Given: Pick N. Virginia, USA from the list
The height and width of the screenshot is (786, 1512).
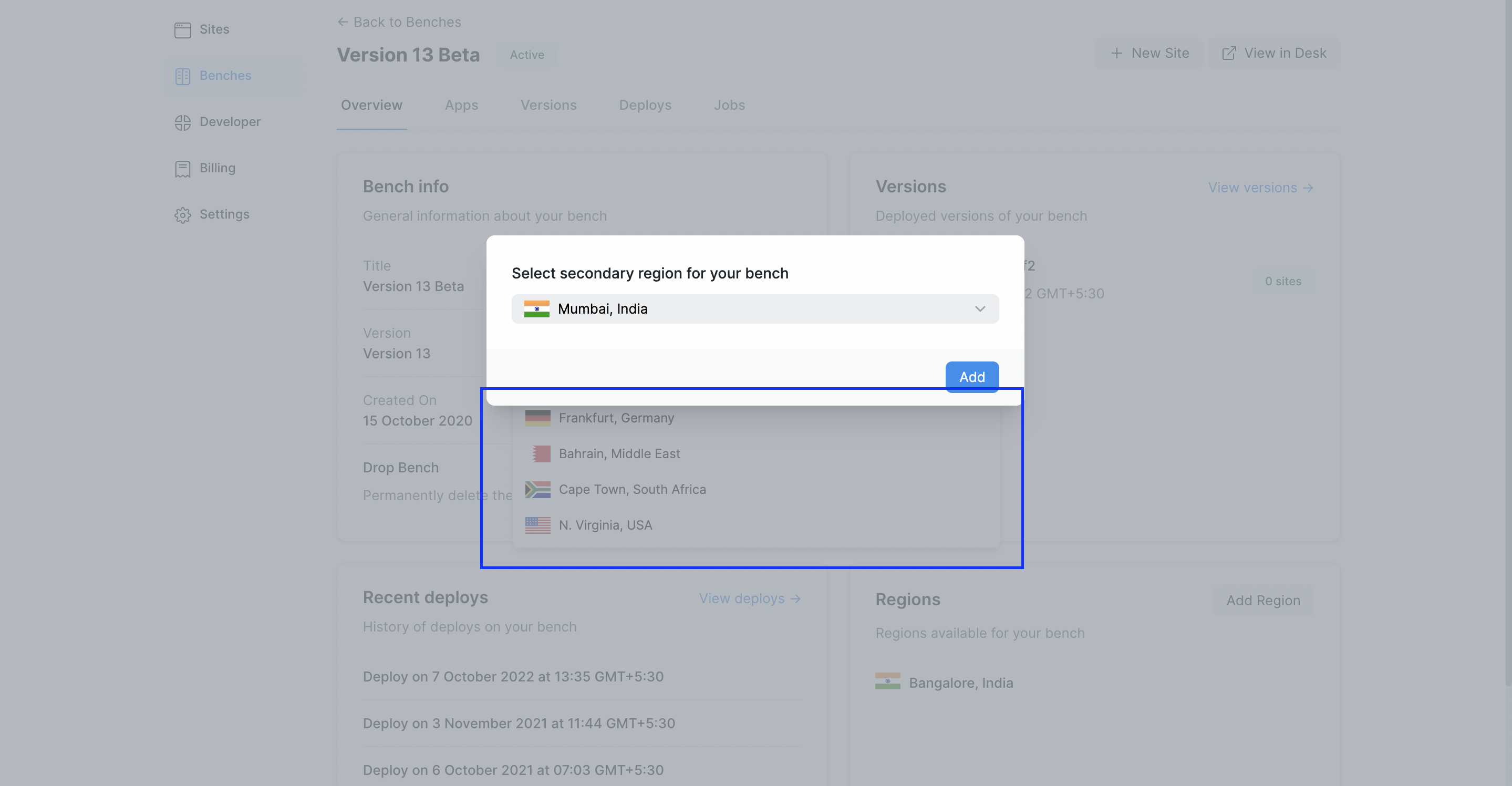Looking at the screenshot, I should pos(605,525).
